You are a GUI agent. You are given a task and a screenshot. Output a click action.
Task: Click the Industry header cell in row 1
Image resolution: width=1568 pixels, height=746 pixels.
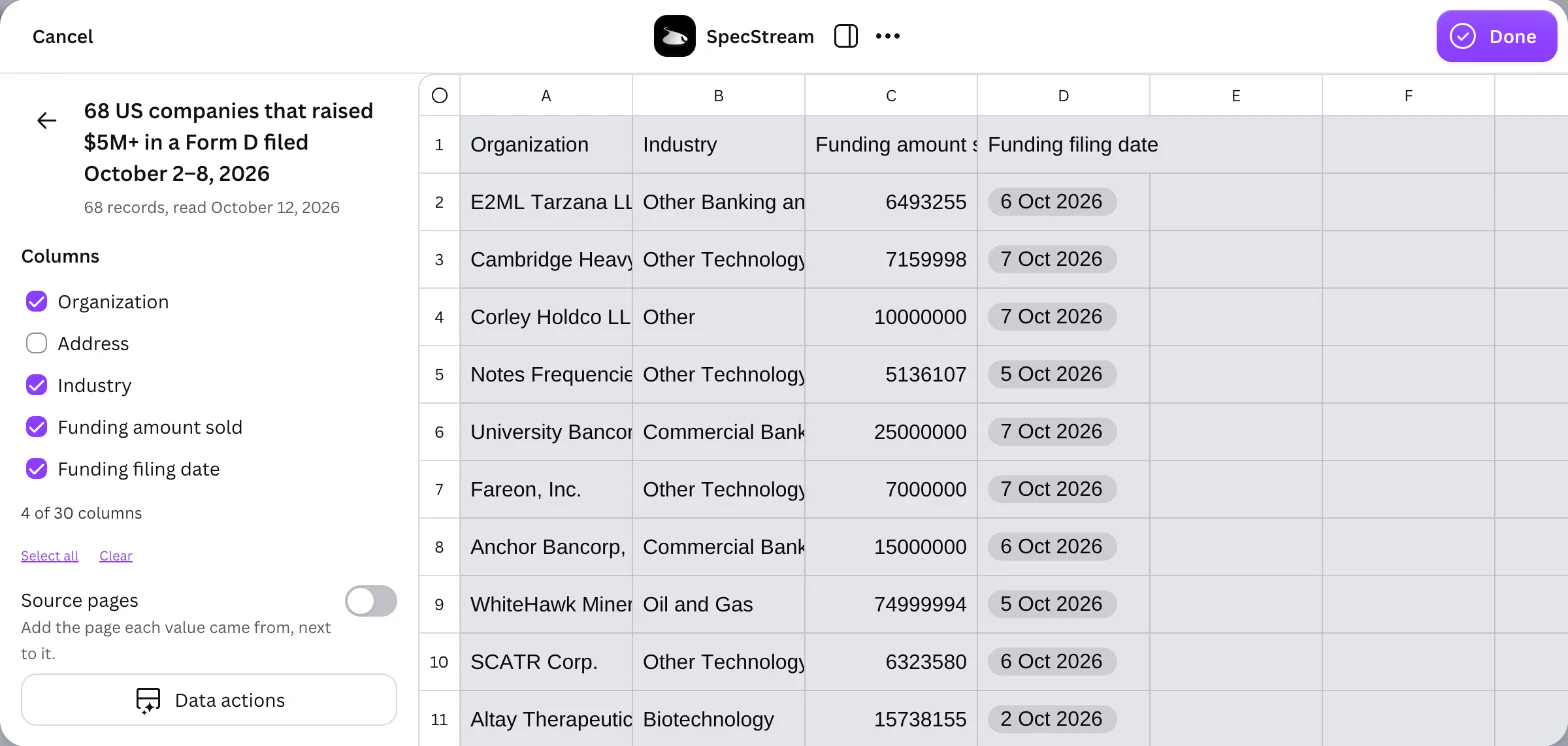719,144
